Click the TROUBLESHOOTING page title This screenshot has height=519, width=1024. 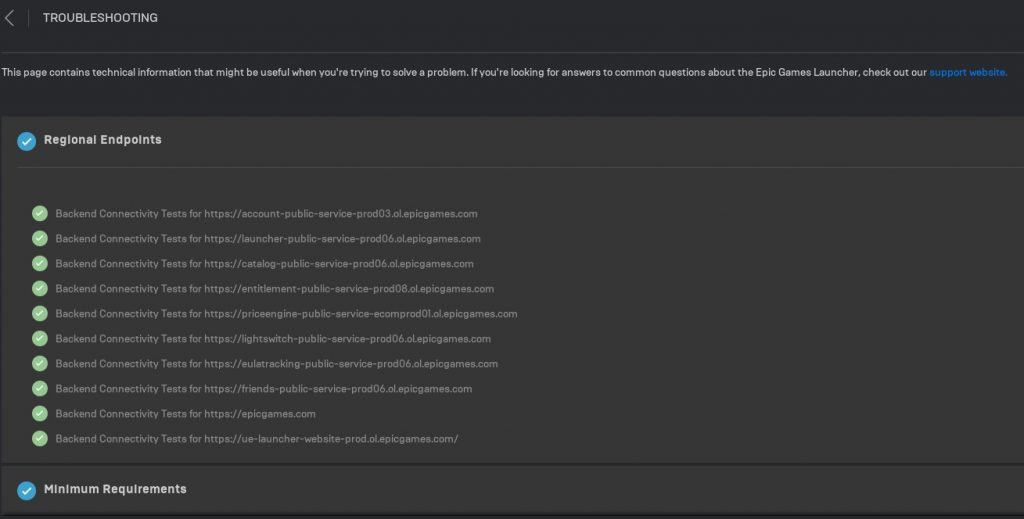coord(100,18)
